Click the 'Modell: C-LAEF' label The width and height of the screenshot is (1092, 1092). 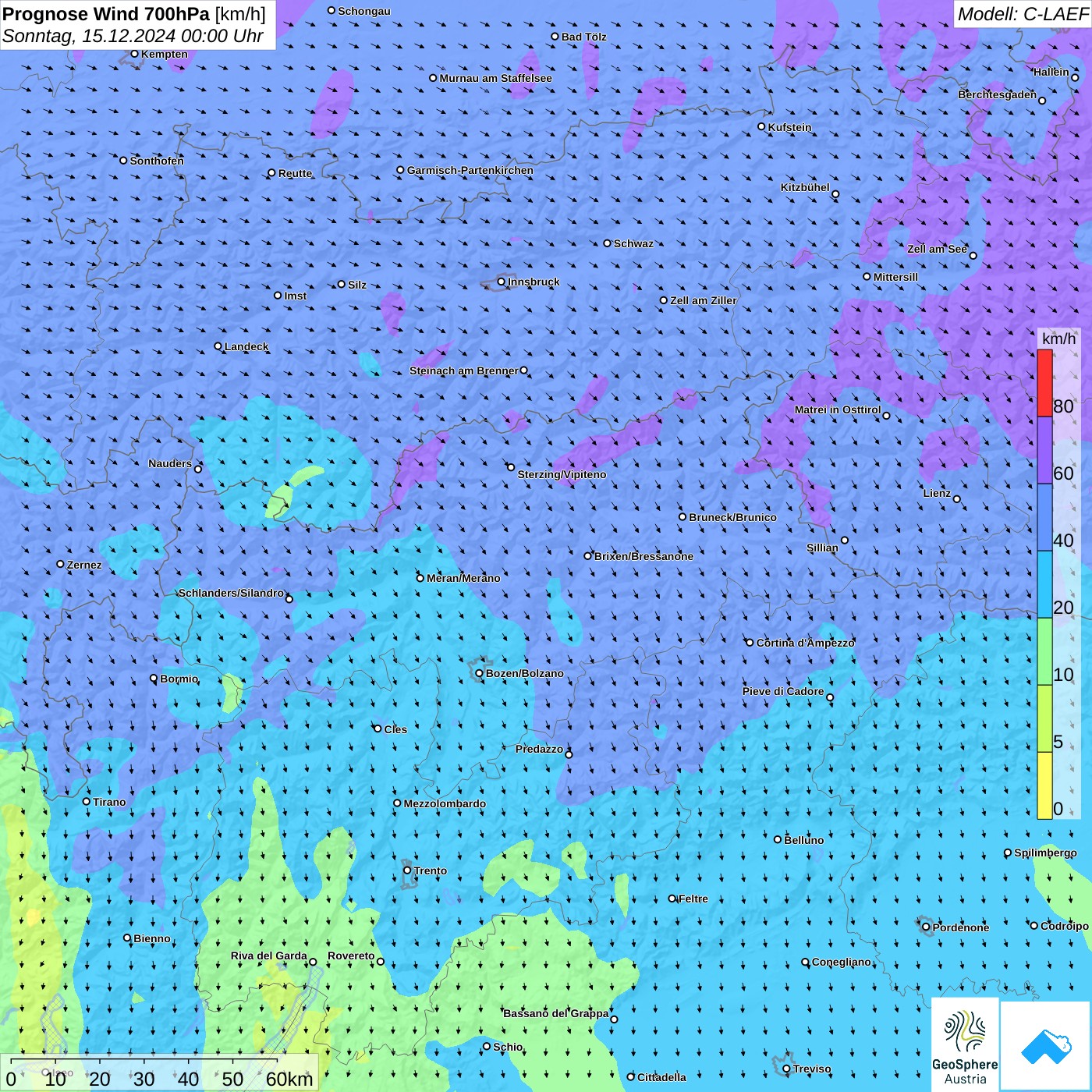1023,14
